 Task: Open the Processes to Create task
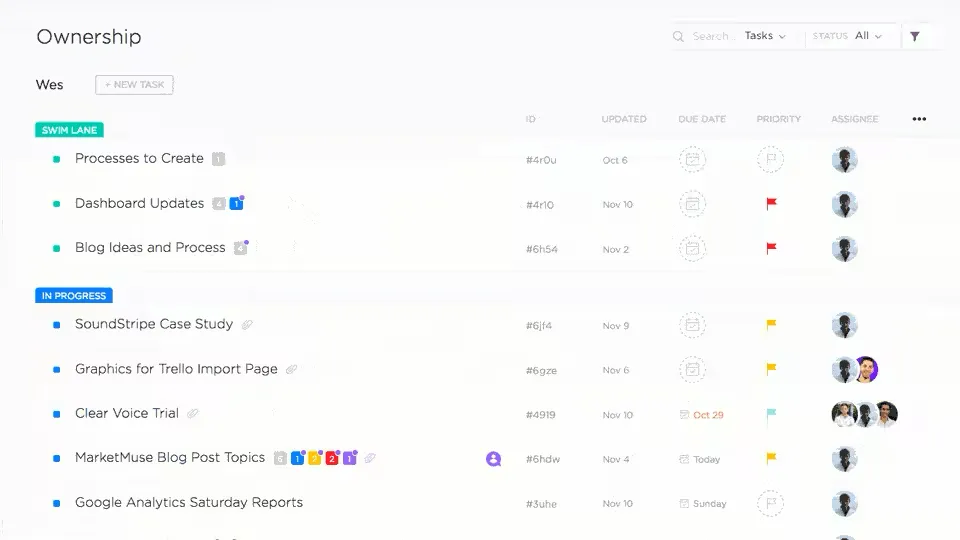139,159
